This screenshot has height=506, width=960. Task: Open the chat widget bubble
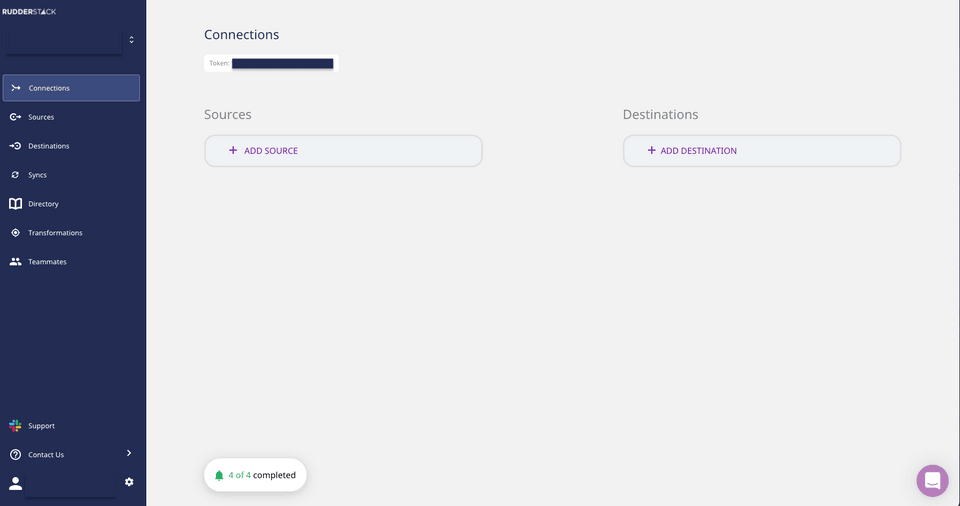[932, 481]
